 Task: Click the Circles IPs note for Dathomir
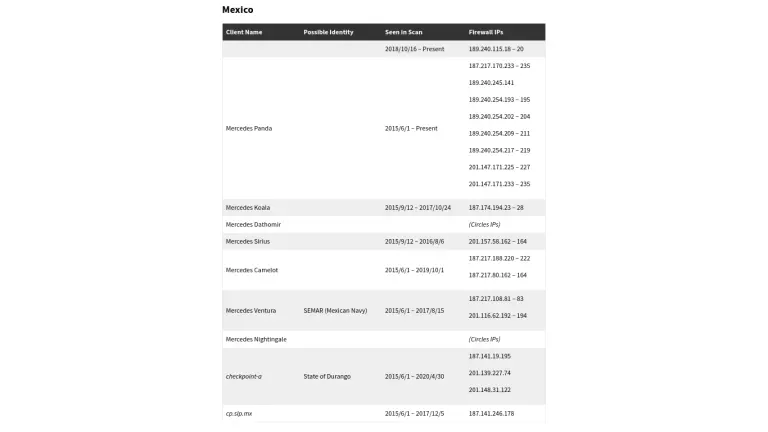[x=484, y=224]
